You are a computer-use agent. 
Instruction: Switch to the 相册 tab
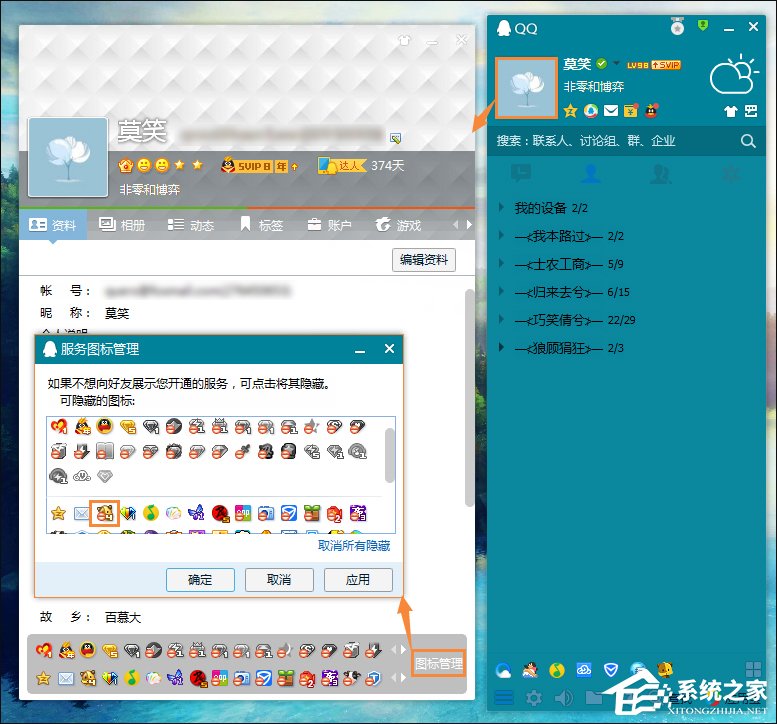click(122, 225)
